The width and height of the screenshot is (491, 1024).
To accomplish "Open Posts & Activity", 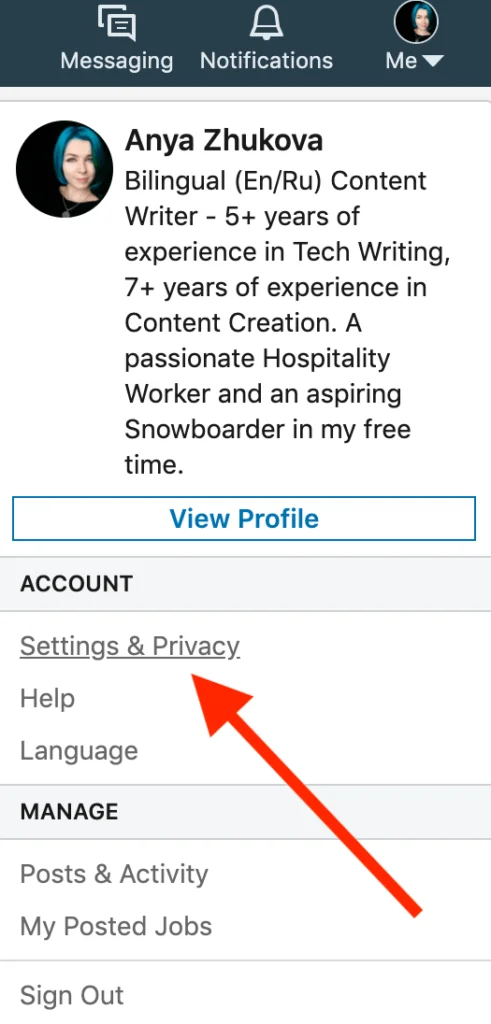I will pyautogui.click(x=114, y=874).
